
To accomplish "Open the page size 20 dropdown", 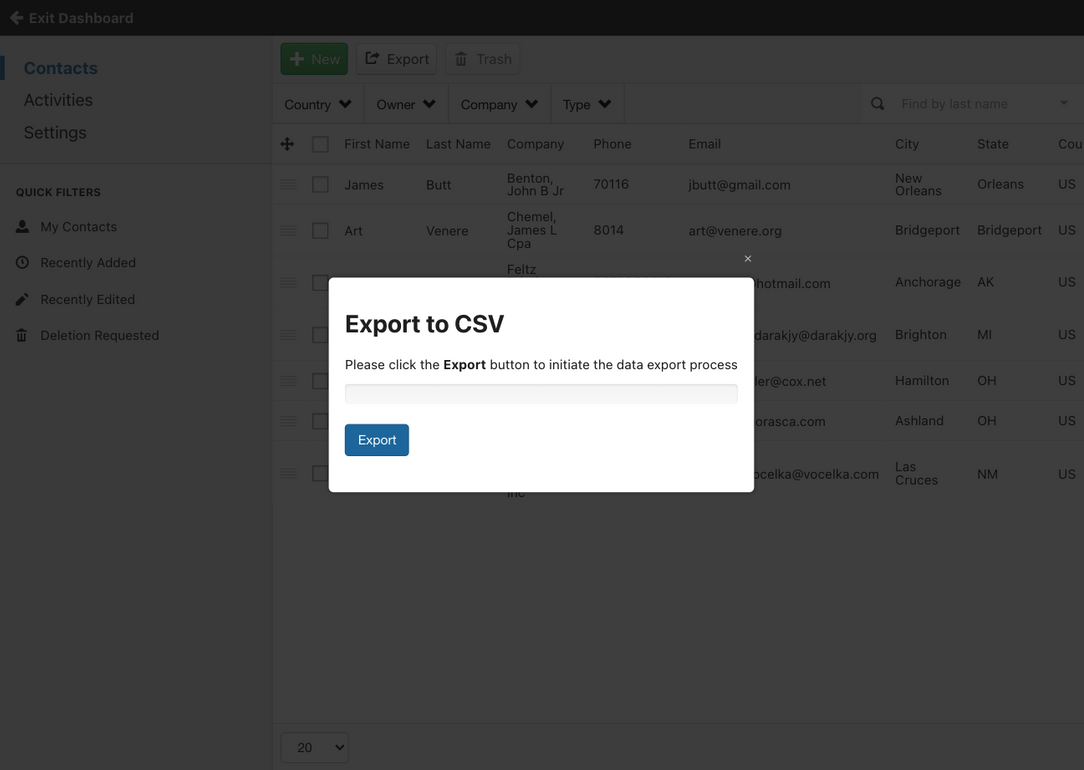I will click(x=315, y=747).
